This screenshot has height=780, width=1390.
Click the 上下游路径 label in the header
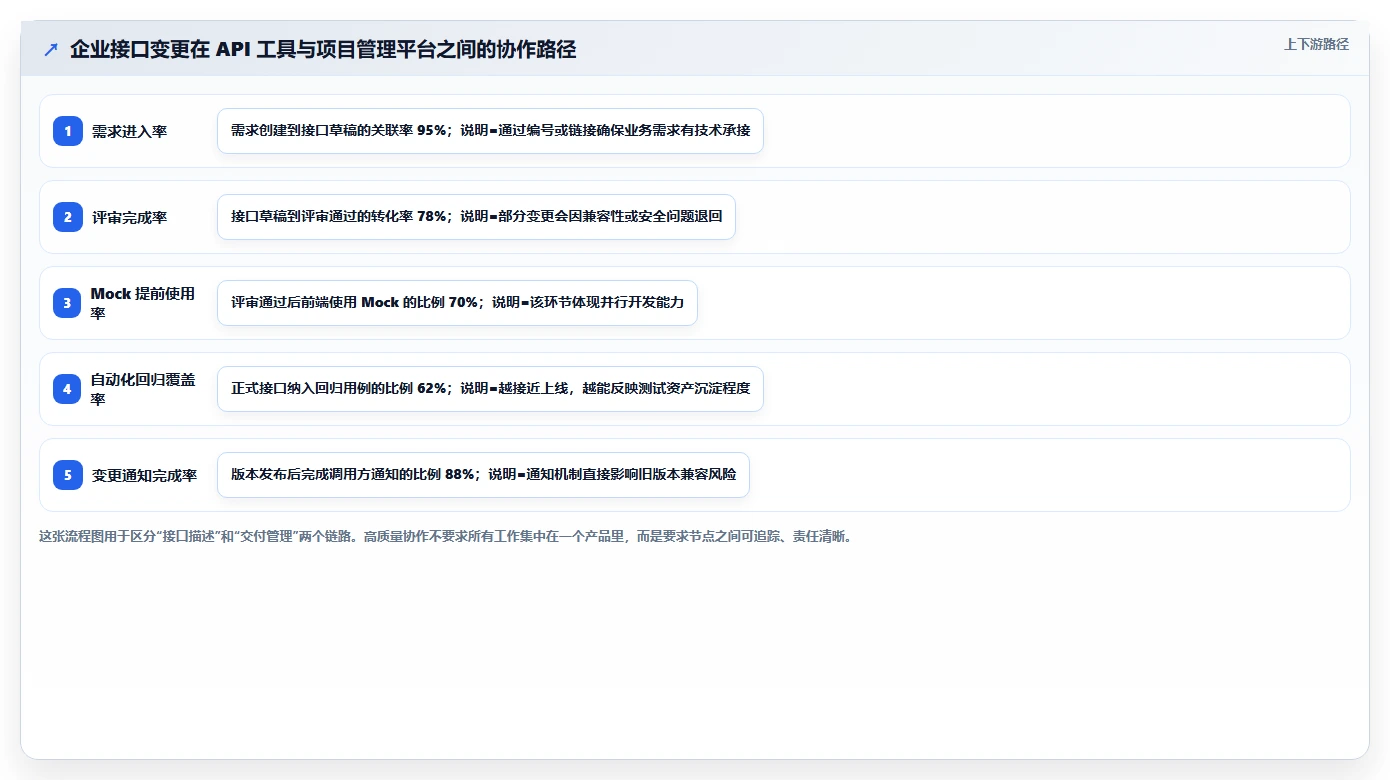pos(1316,44)
